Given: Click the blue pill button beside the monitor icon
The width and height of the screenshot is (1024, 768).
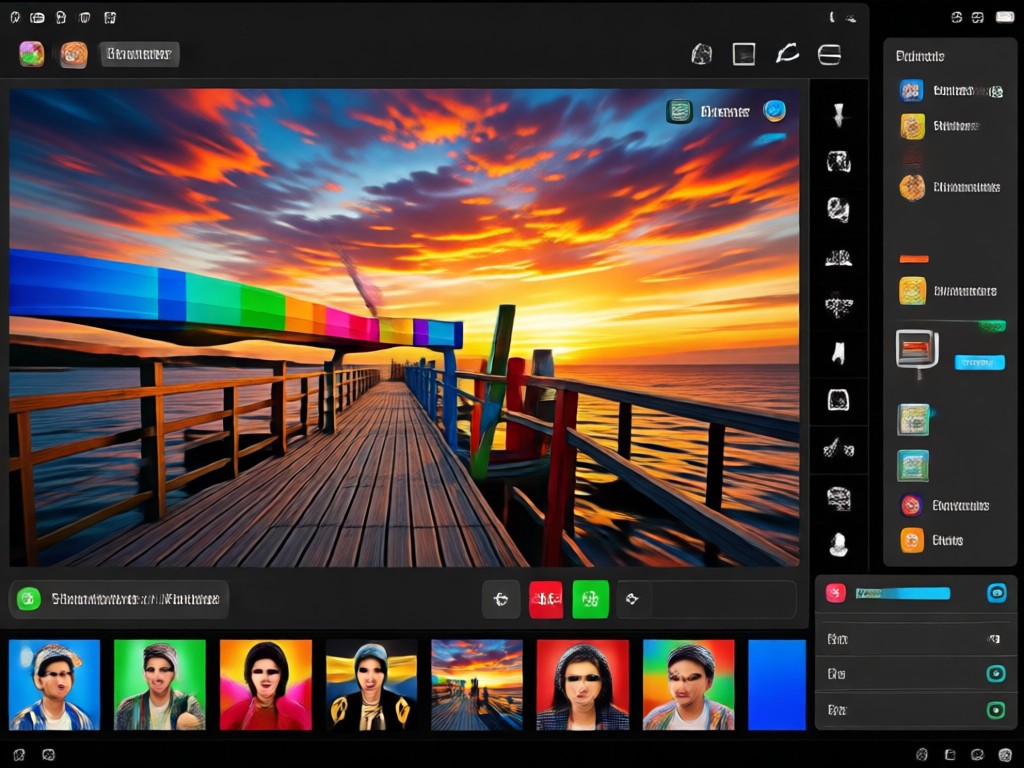Looking at the screenshot, I should coord(980,362).
